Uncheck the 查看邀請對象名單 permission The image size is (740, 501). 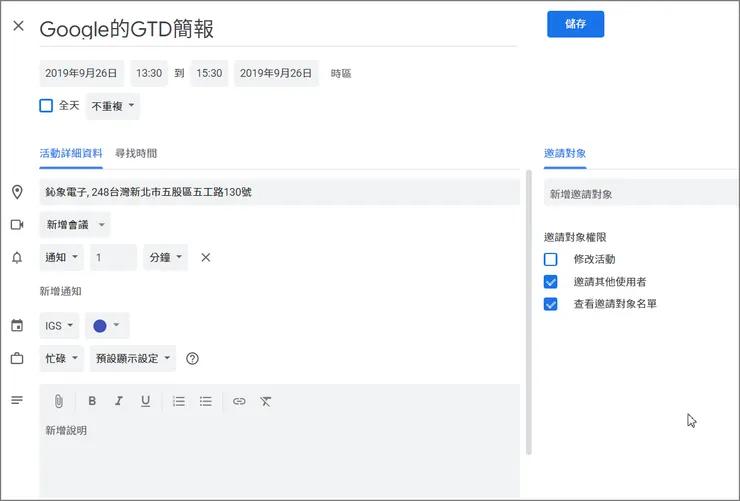pos(551,304)
